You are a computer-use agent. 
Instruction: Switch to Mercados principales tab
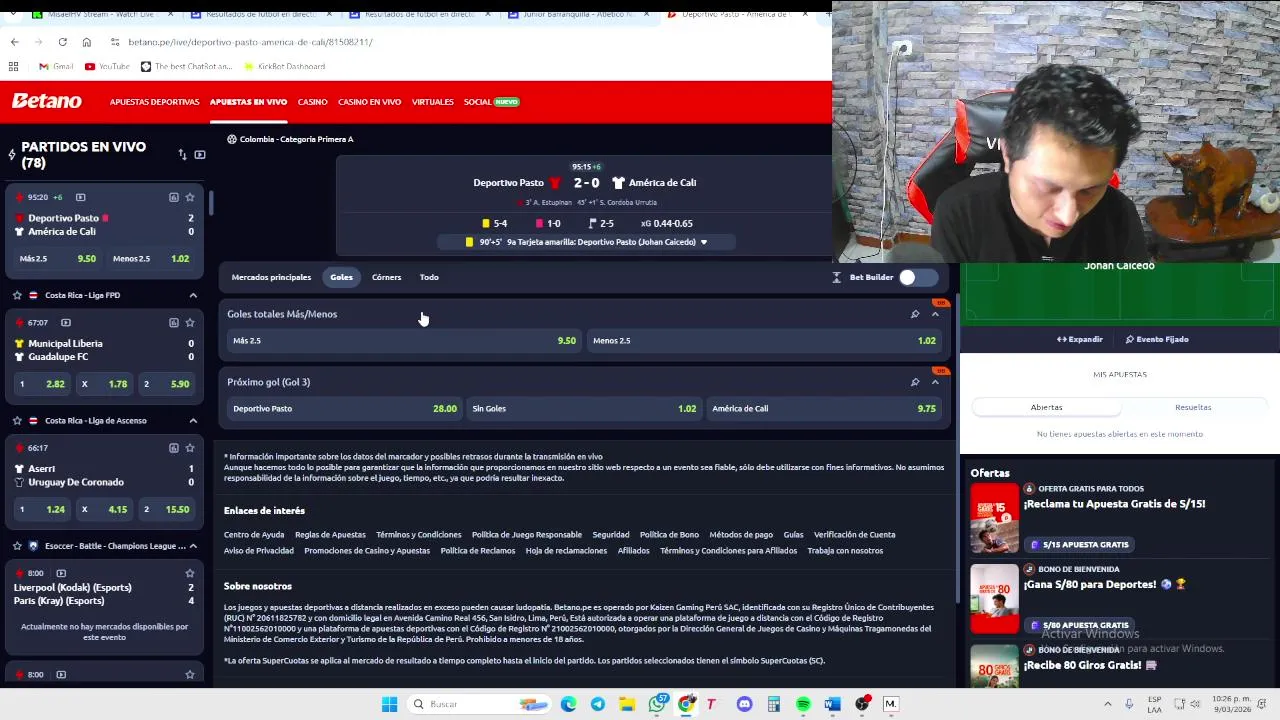(x=271, y=277)
